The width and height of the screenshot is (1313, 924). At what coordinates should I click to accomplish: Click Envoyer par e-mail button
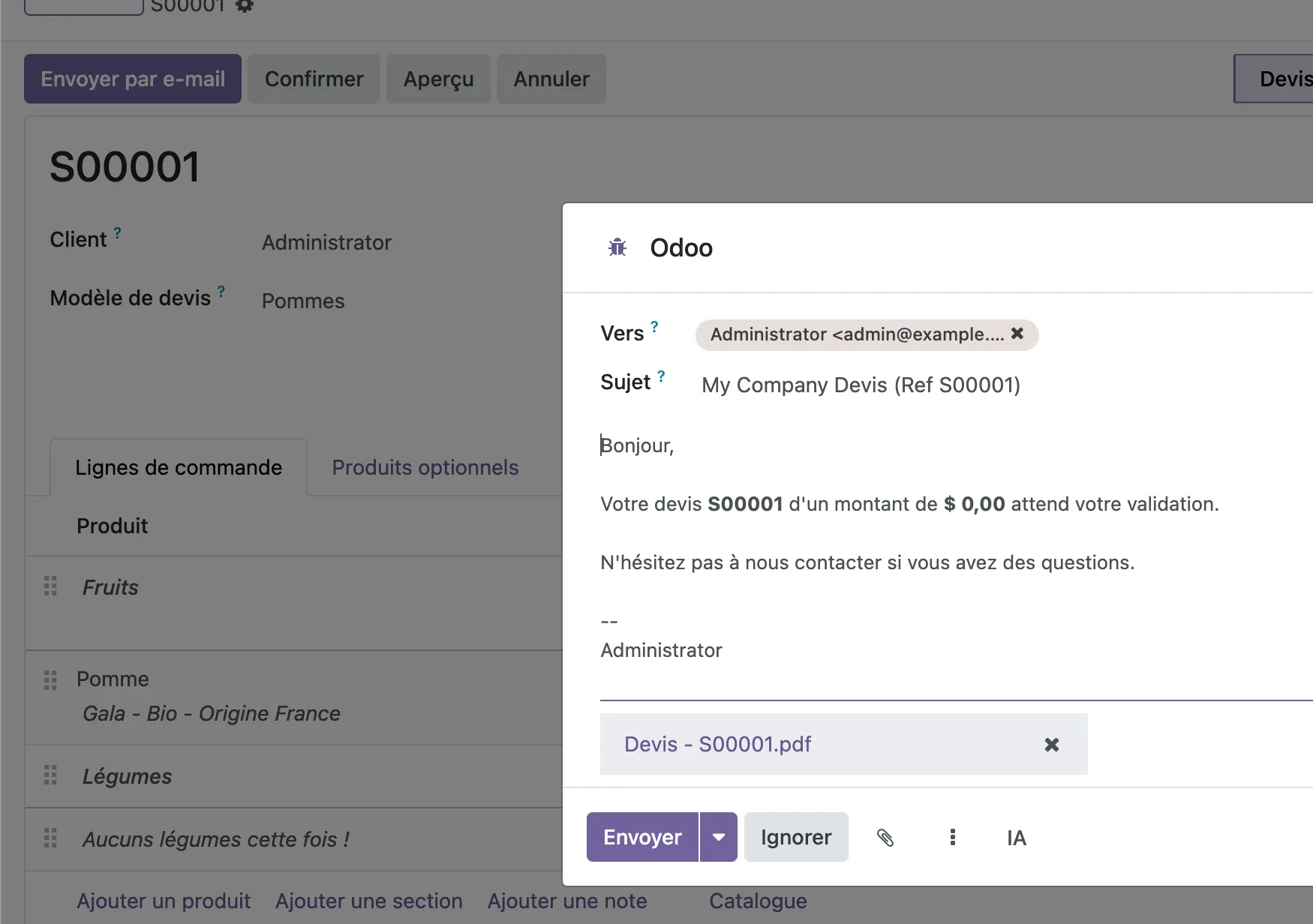click(133, 79)
